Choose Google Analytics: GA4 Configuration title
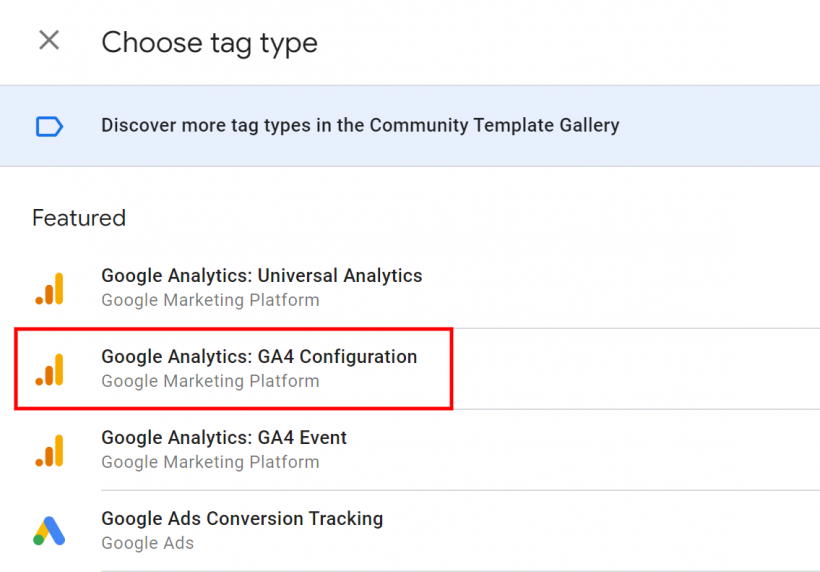The height and width of the screenshot is (572, 820). (259, 357)
